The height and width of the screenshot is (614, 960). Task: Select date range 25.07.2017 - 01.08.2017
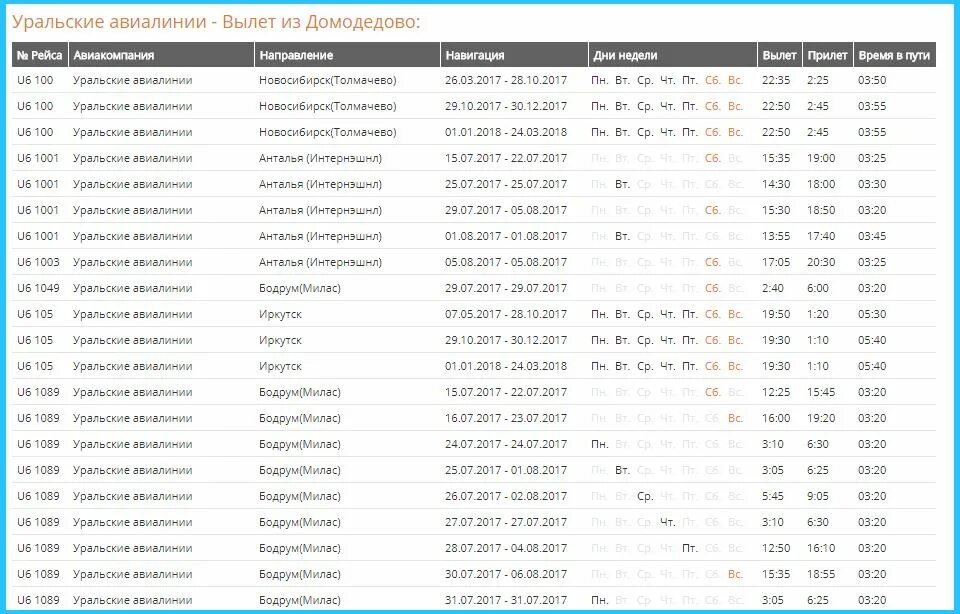506,470
